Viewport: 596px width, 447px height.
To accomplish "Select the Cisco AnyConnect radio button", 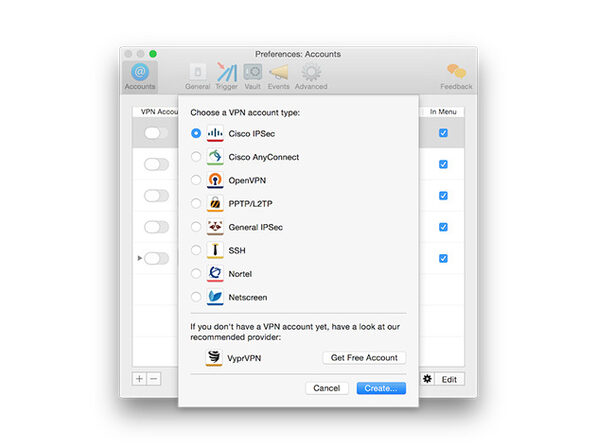I will click(x=196, y=157).
